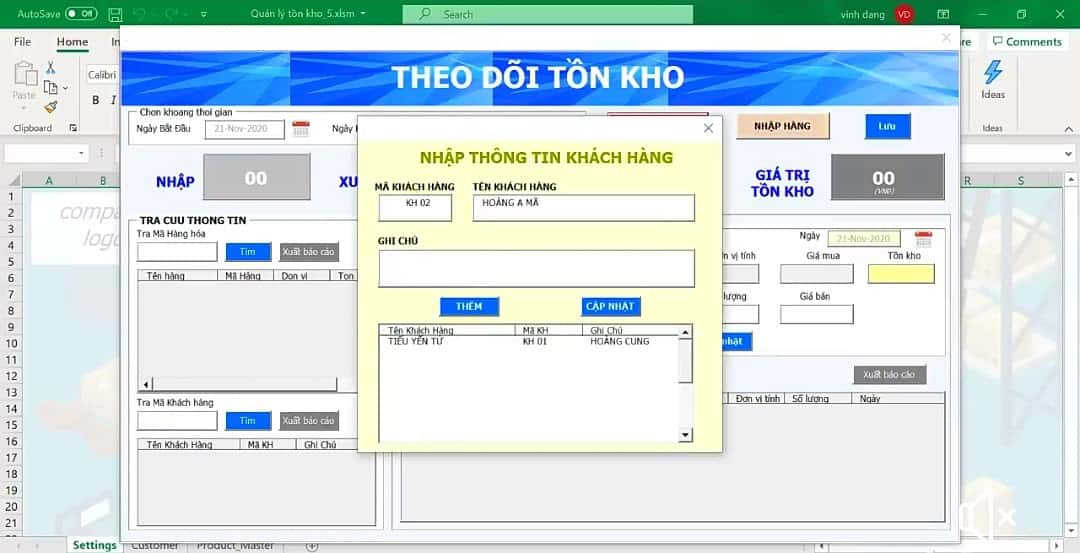The height and width of the screenshot is (553, 1080).
Task: Open calendar icon beside right Ngày field
Action: point(924,239)
